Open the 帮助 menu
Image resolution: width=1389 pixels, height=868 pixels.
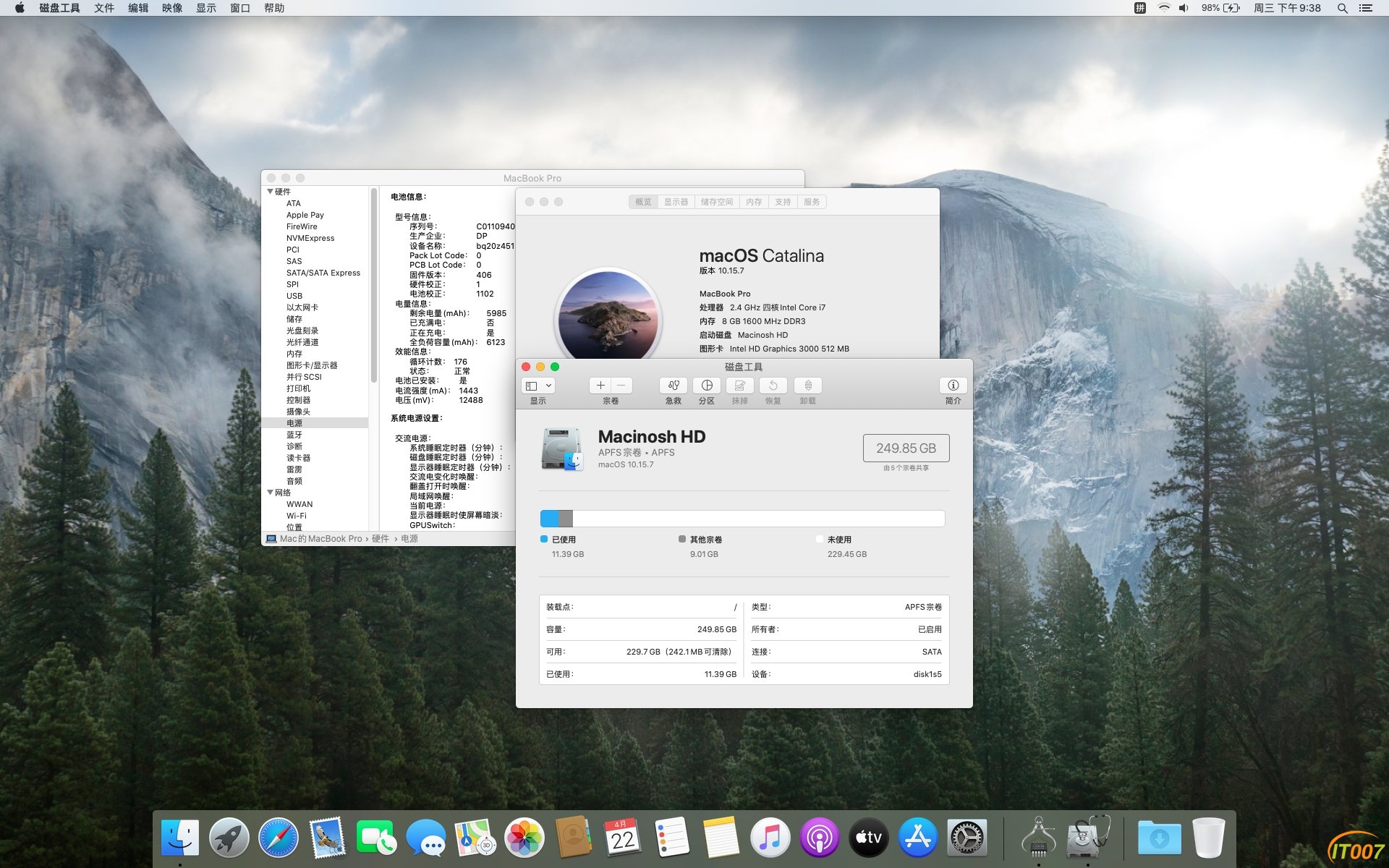click(274, 8)
